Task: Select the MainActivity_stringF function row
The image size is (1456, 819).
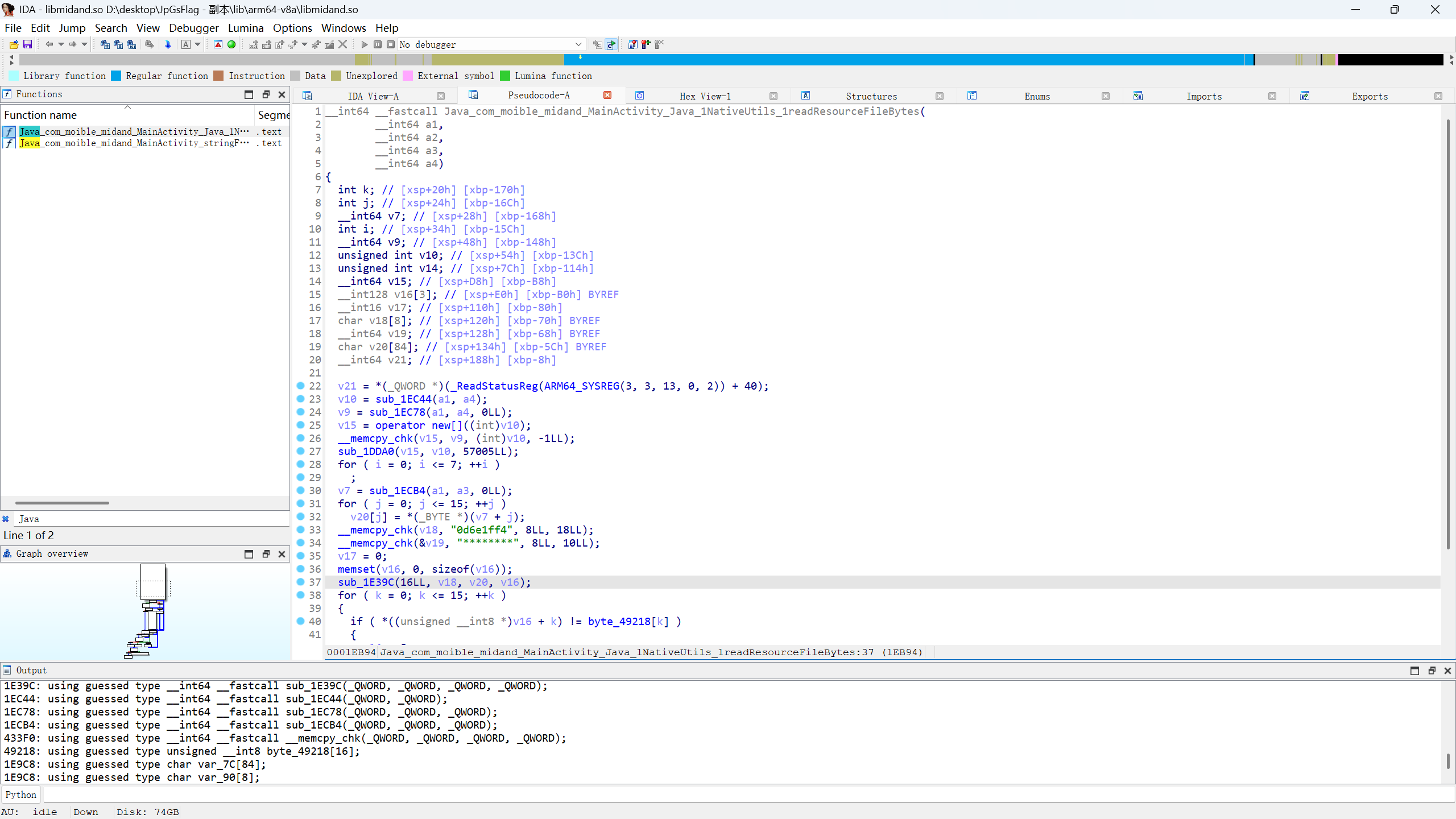Action: click(x=145, y=143)
